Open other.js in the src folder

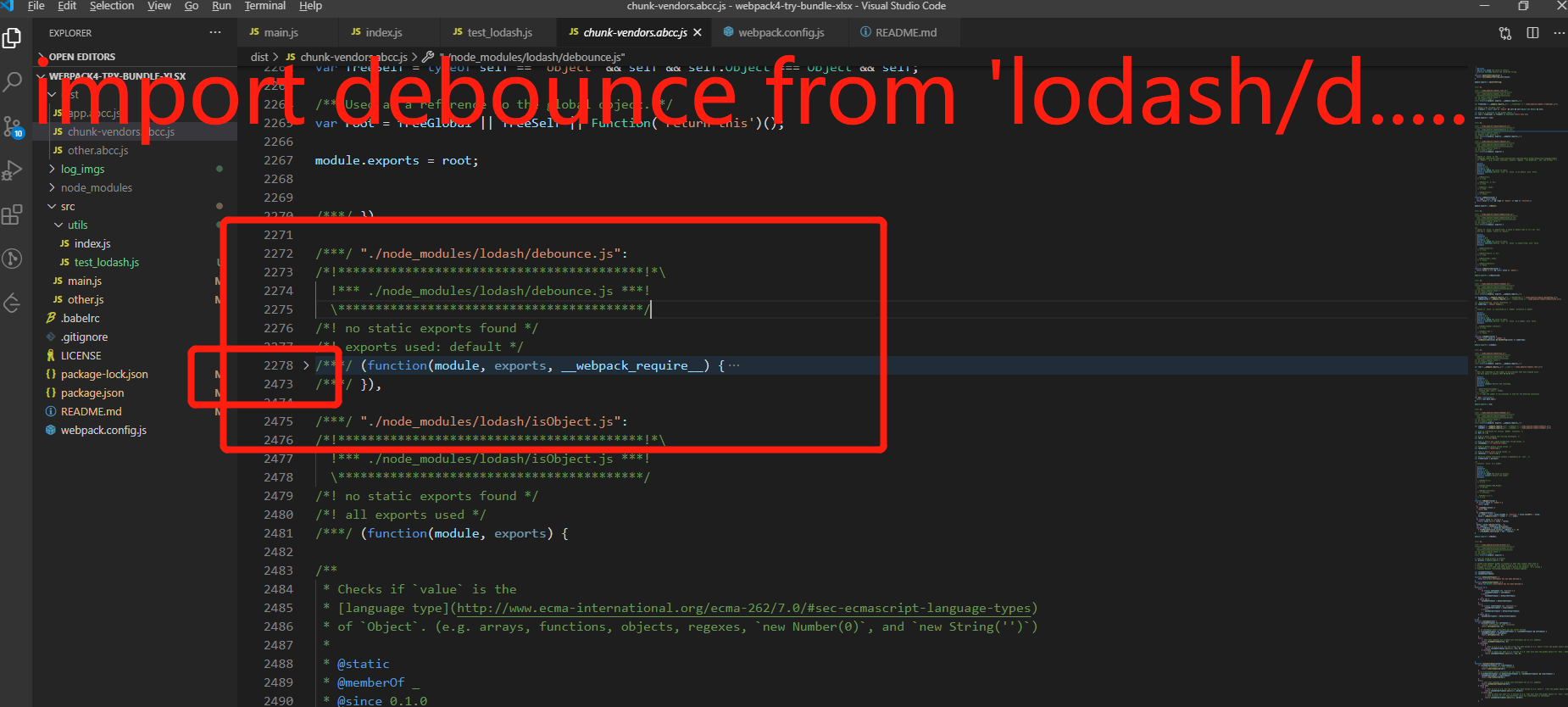coord(86,299)
